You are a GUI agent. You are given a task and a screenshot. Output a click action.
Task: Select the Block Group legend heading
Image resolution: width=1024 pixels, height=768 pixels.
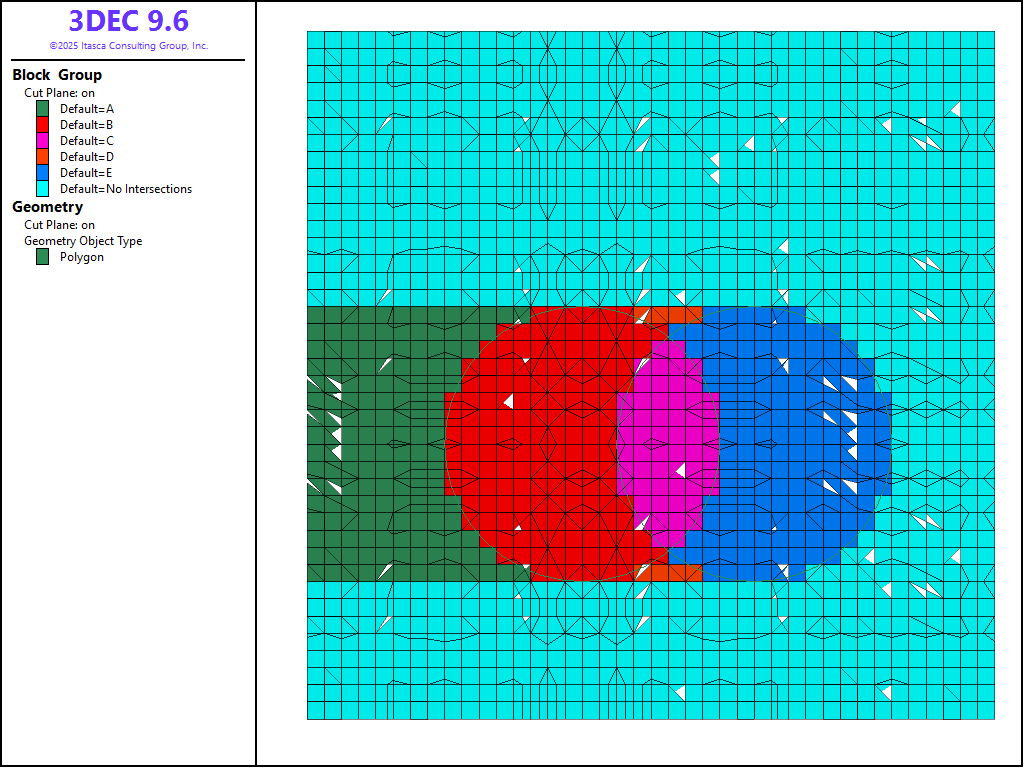point(57,75)
